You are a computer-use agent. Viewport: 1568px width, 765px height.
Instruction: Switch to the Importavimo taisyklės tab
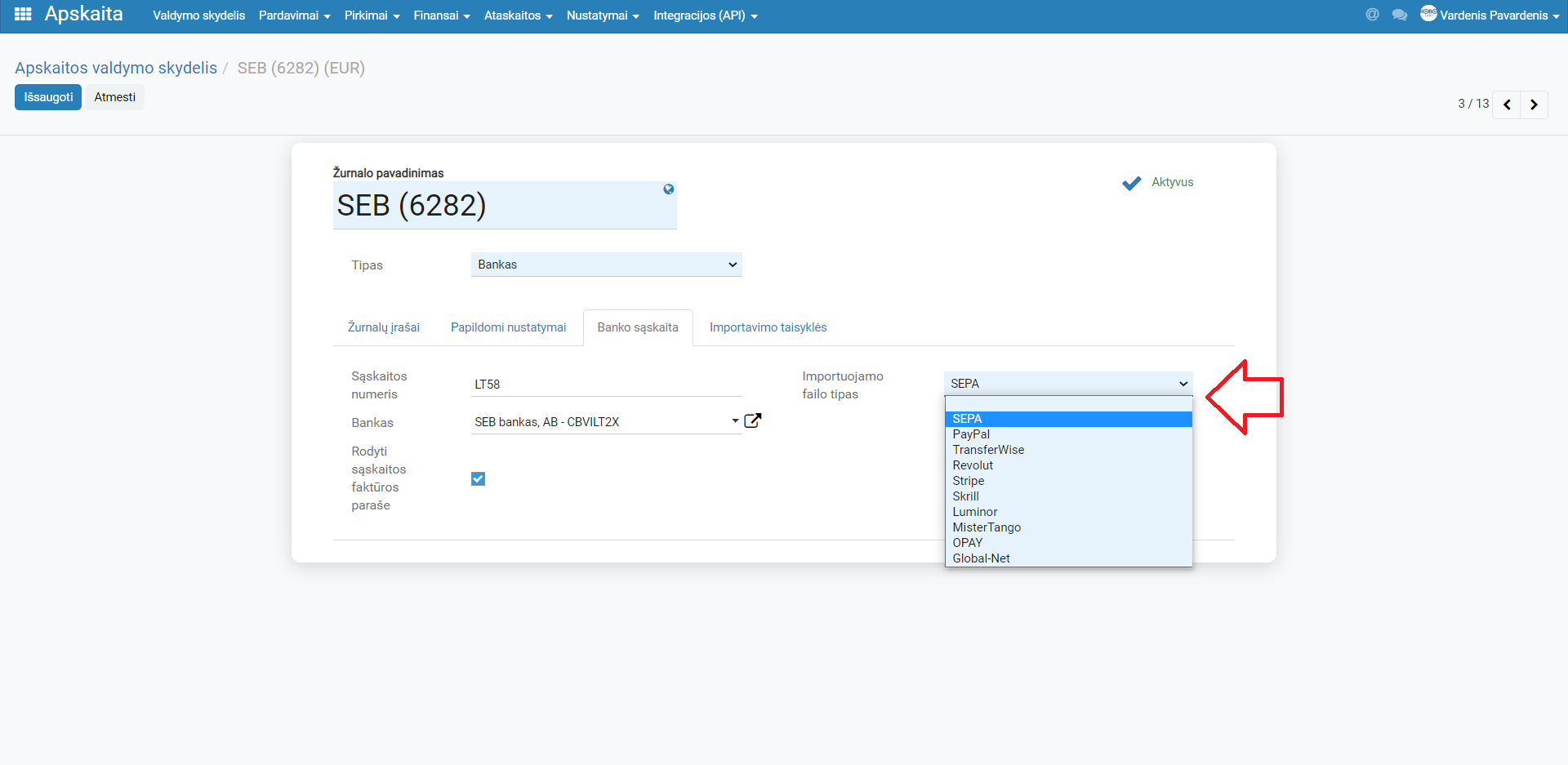(x=768, y=327)
